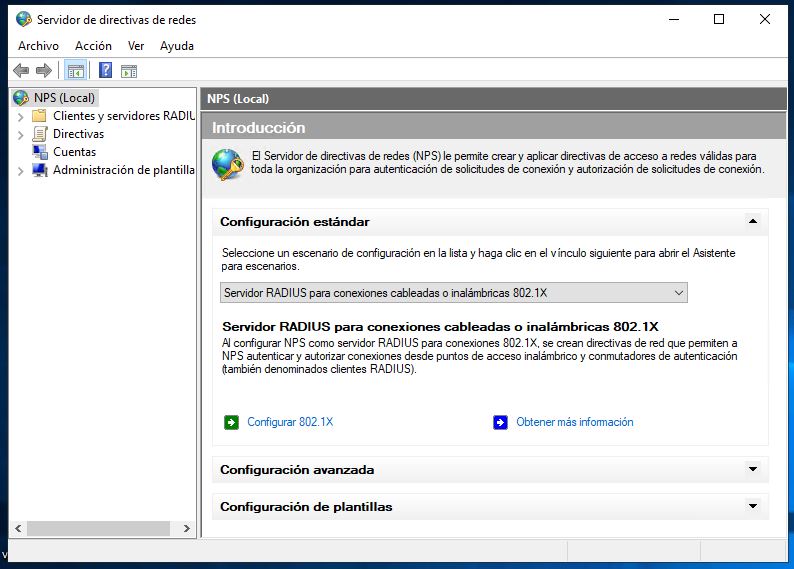Open the Archivo menu
Screen dimensions: 794x569
coord(38,46)
